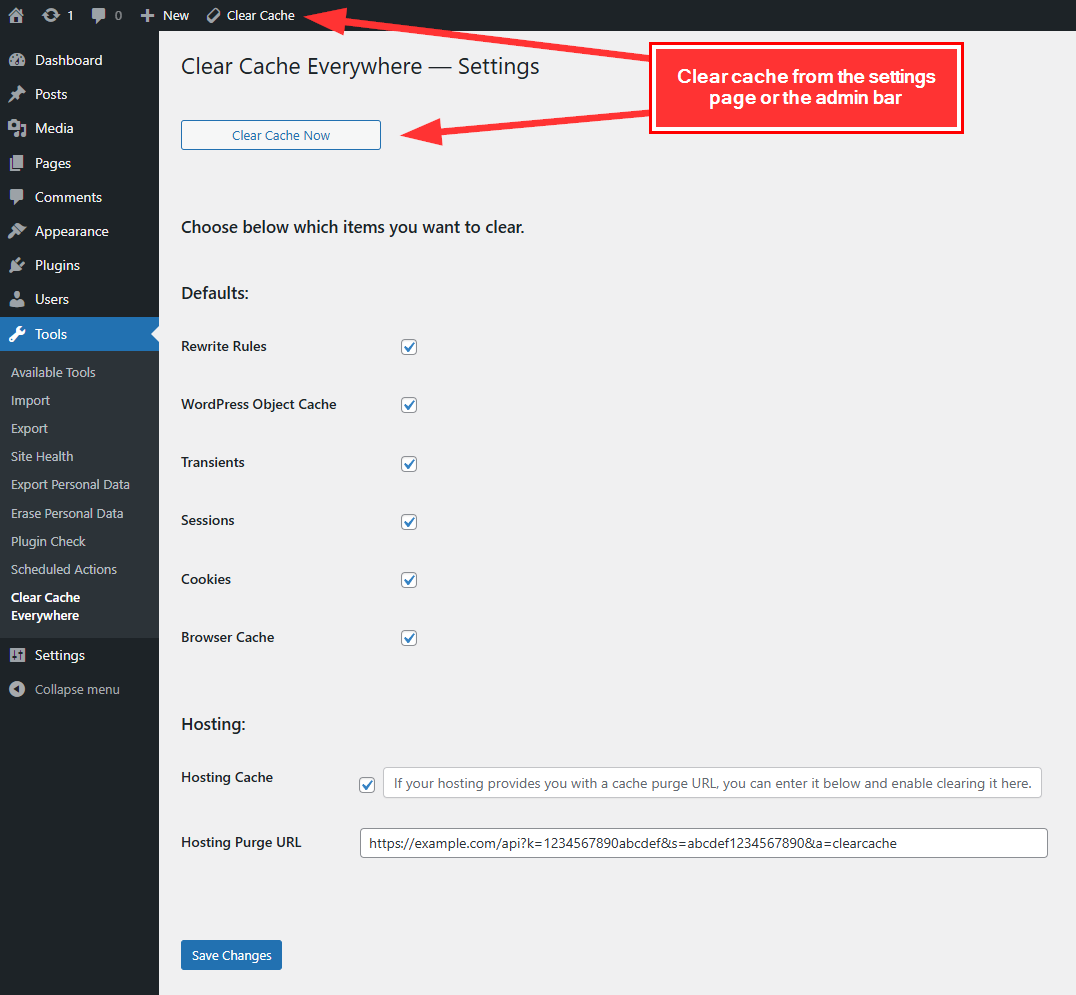Click the Appearance paintbrush icon
This screenshot has height=995, width=1076.
[17, 231]
